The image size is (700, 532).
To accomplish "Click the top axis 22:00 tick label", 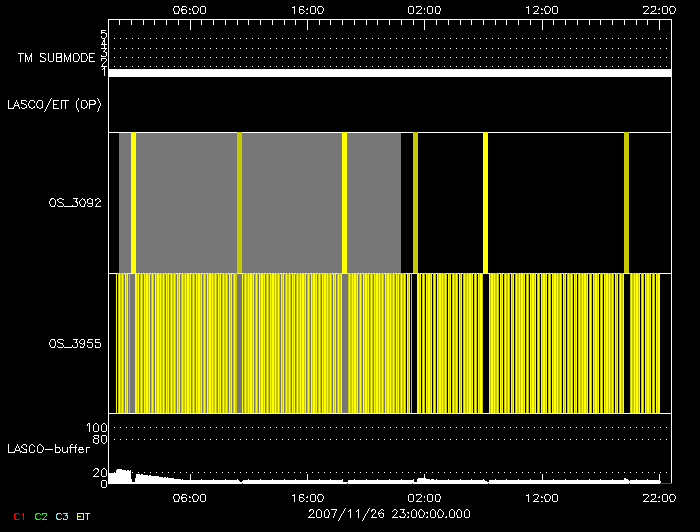I will (x=658, y=9).
